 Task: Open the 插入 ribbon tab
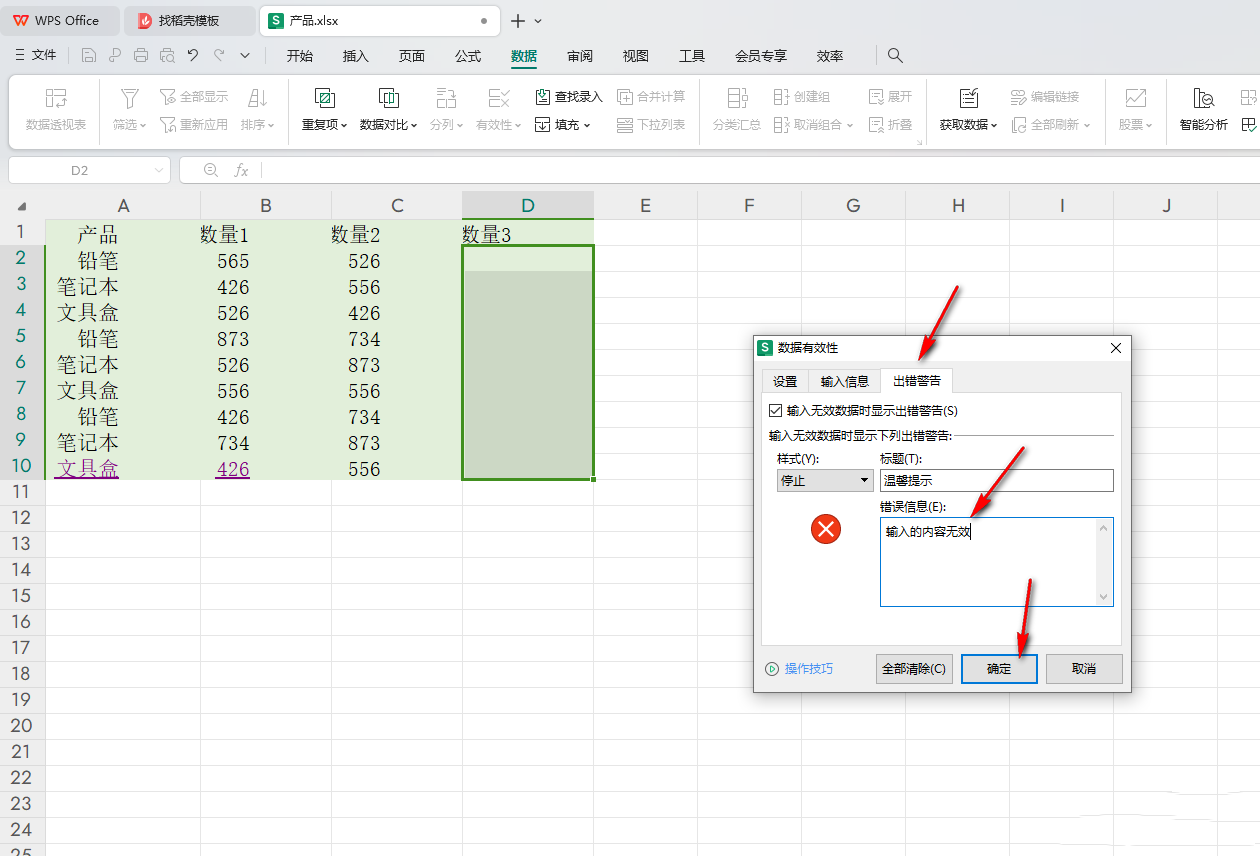point(356,56)
